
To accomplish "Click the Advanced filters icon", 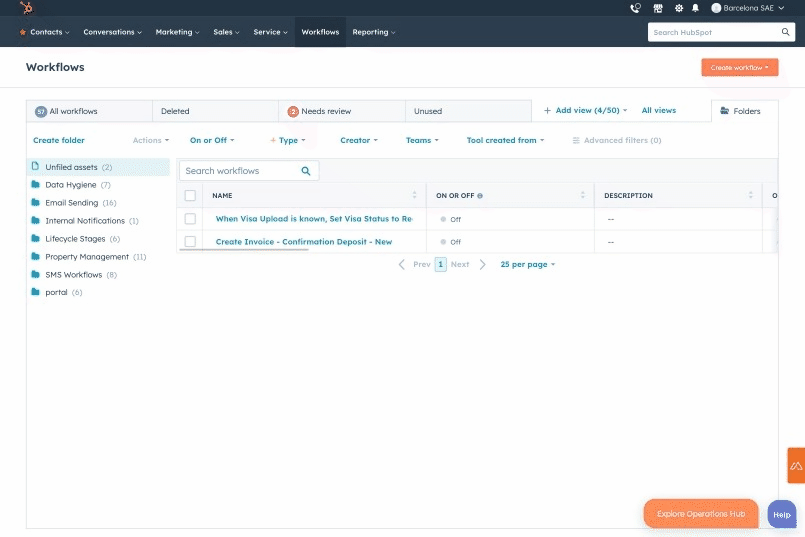I will click(576, 140).
